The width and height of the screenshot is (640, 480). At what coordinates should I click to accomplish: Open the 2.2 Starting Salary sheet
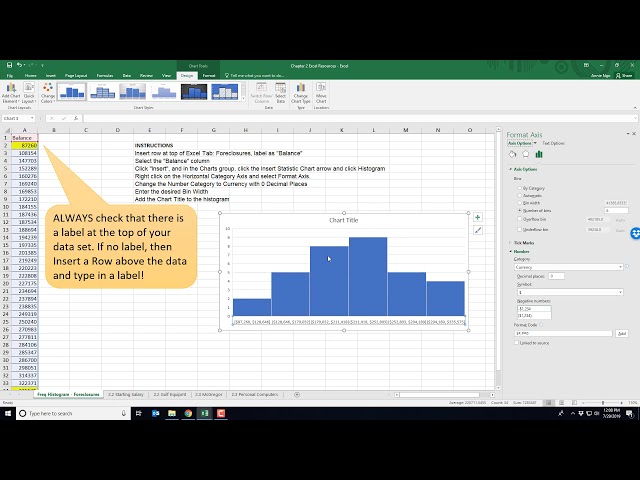pos(126,394)
